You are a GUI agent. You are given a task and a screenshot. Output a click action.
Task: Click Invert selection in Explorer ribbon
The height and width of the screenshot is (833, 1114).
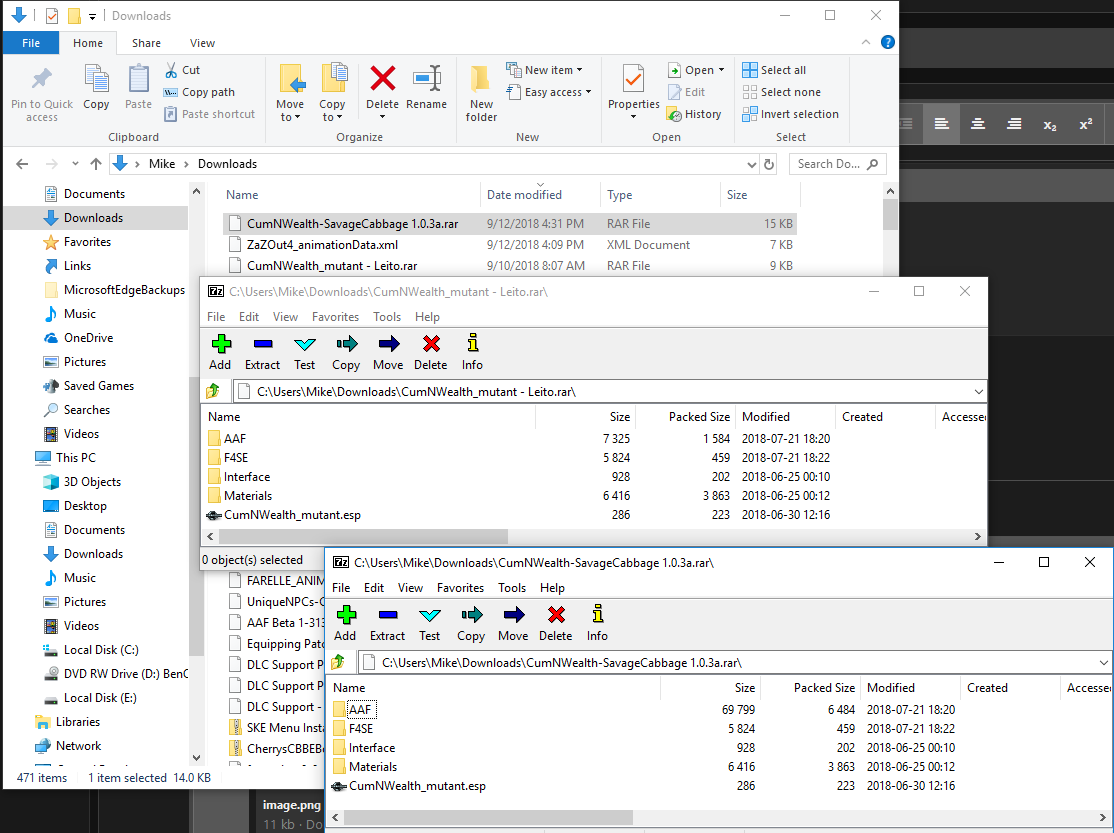click(x=791, y=114)
